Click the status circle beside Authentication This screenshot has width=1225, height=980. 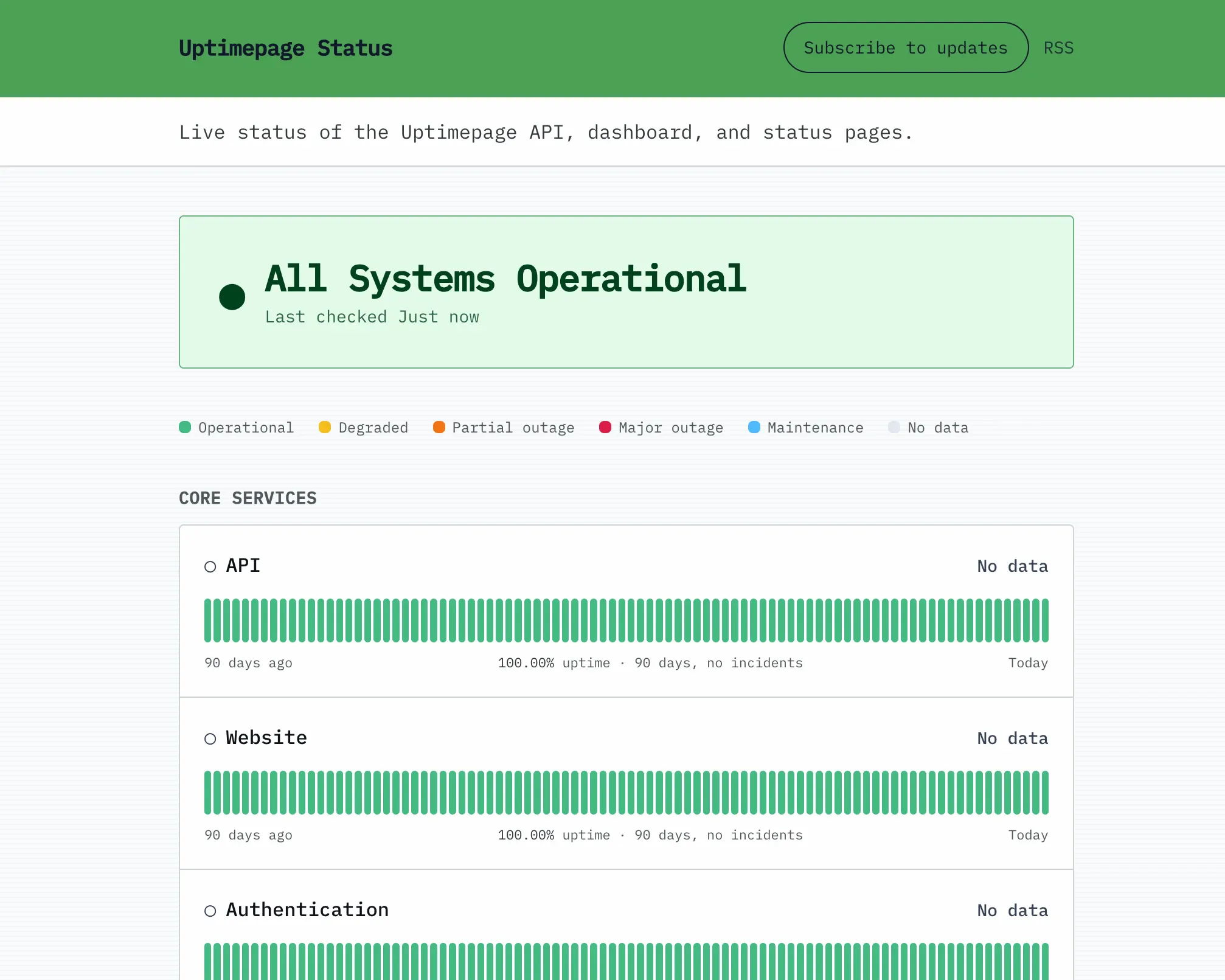(x=210, y=911)
